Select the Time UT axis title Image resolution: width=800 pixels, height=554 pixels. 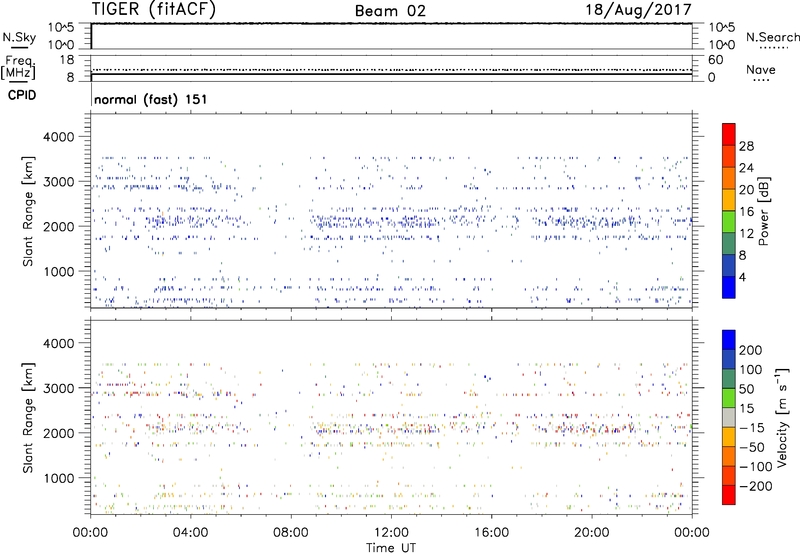click(x=391, y=548)
